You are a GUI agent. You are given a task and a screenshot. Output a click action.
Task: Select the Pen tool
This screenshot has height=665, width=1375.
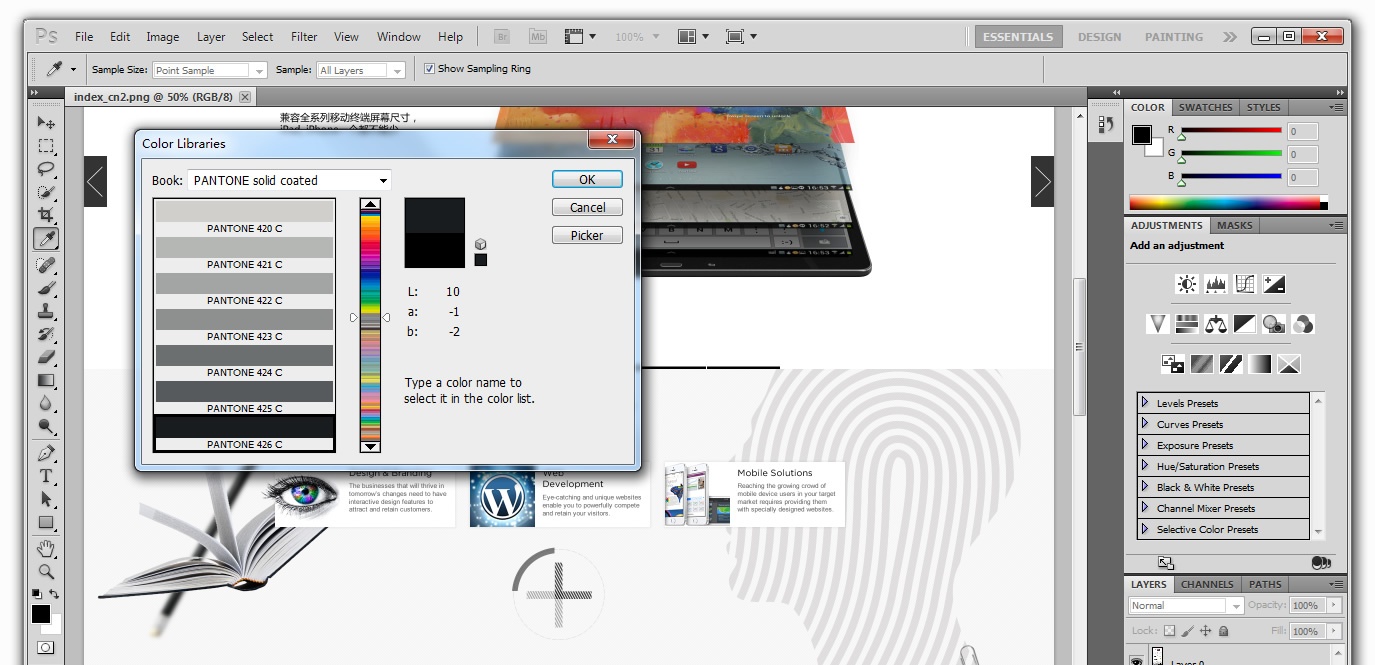click(46, 453)
